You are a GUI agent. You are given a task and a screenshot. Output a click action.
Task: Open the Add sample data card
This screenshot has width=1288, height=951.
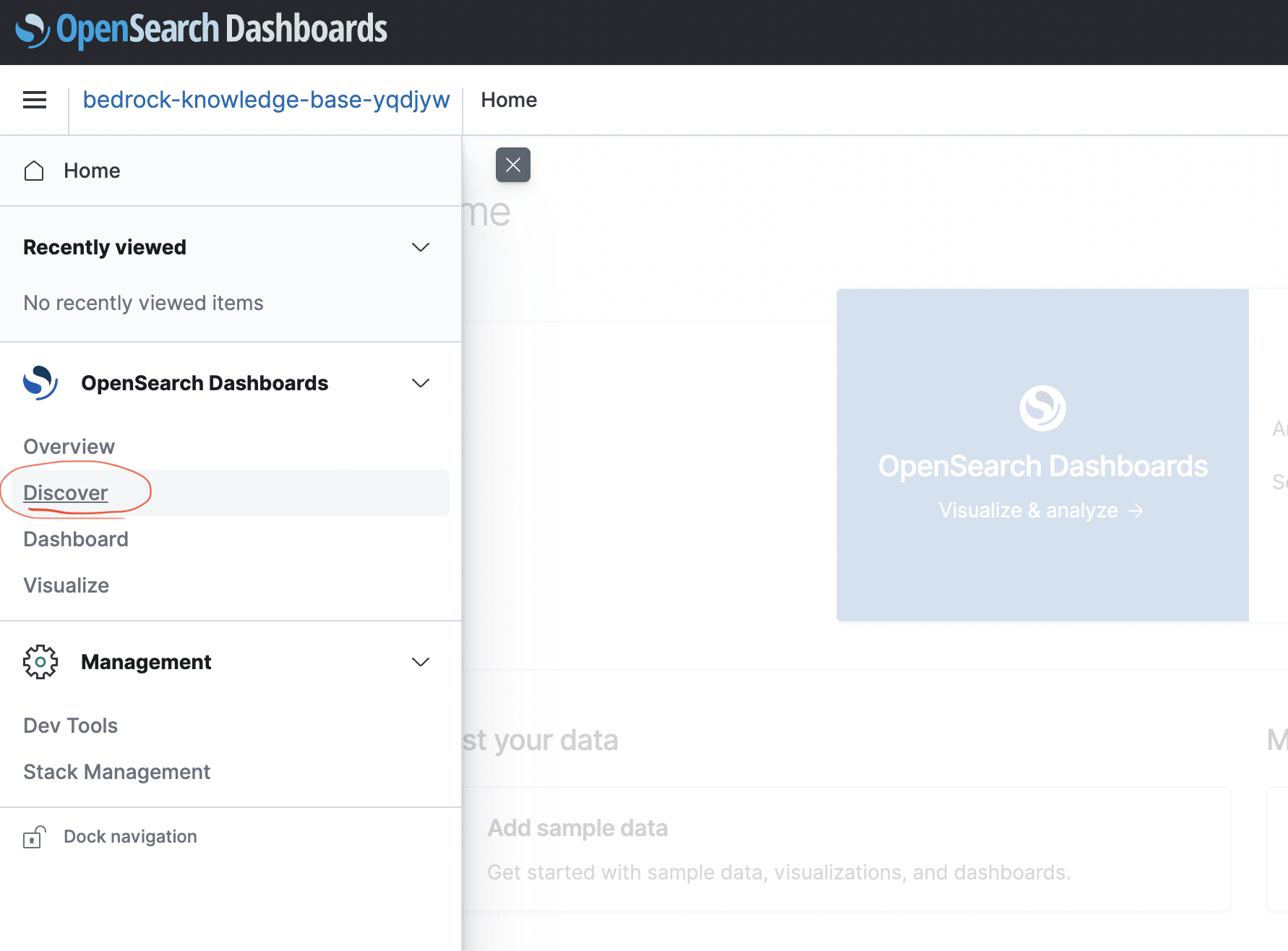(x=846, y=849)
